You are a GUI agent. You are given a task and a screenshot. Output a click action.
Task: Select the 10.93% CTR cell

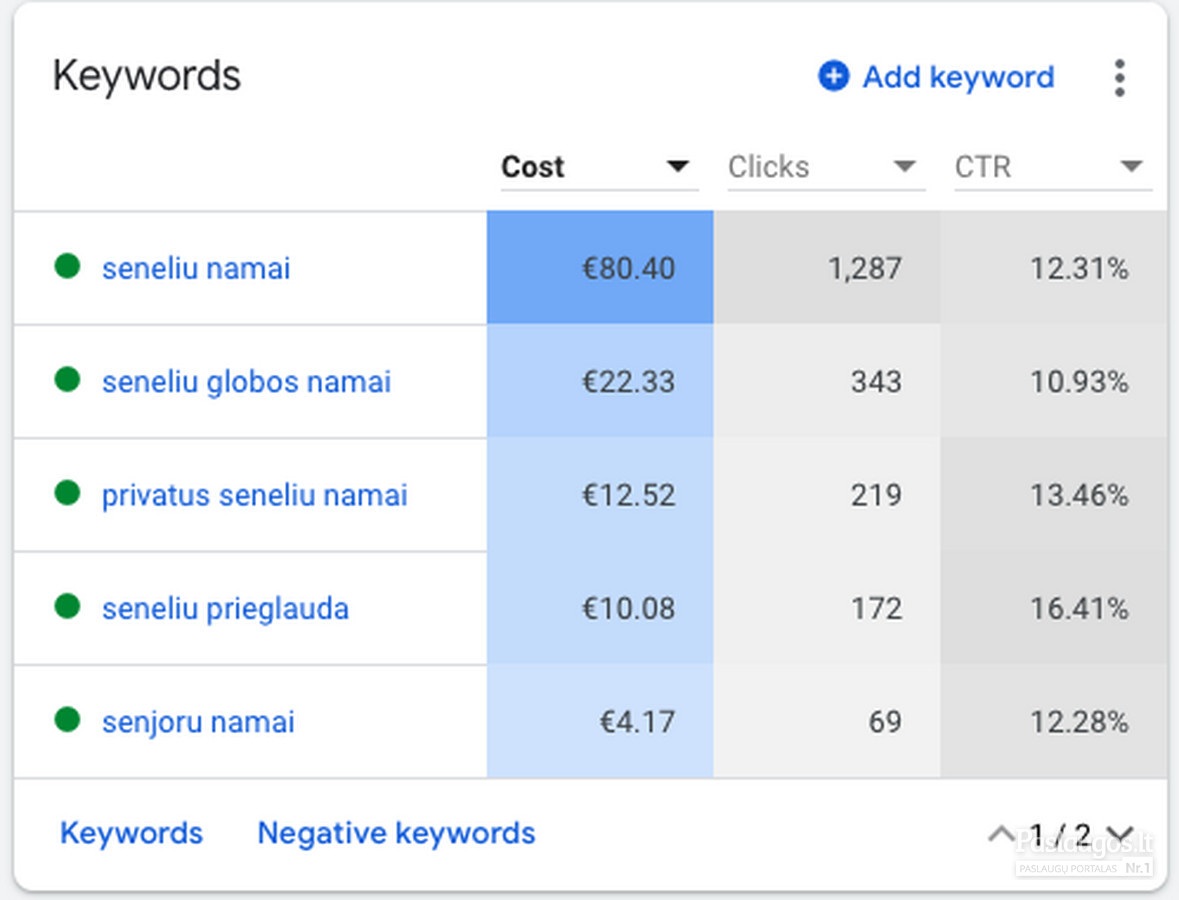pos(1053,381)
